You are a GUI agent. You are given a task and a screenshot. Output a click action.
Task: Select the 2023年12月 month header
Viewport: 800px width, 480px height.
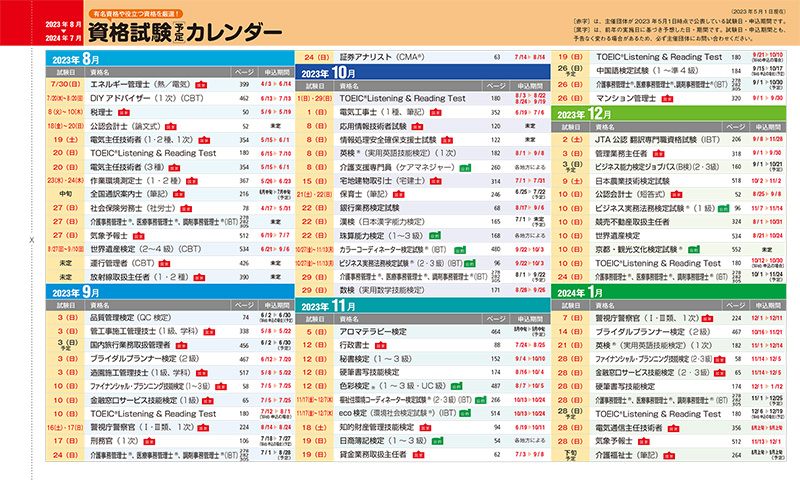[x=668, y=113]
